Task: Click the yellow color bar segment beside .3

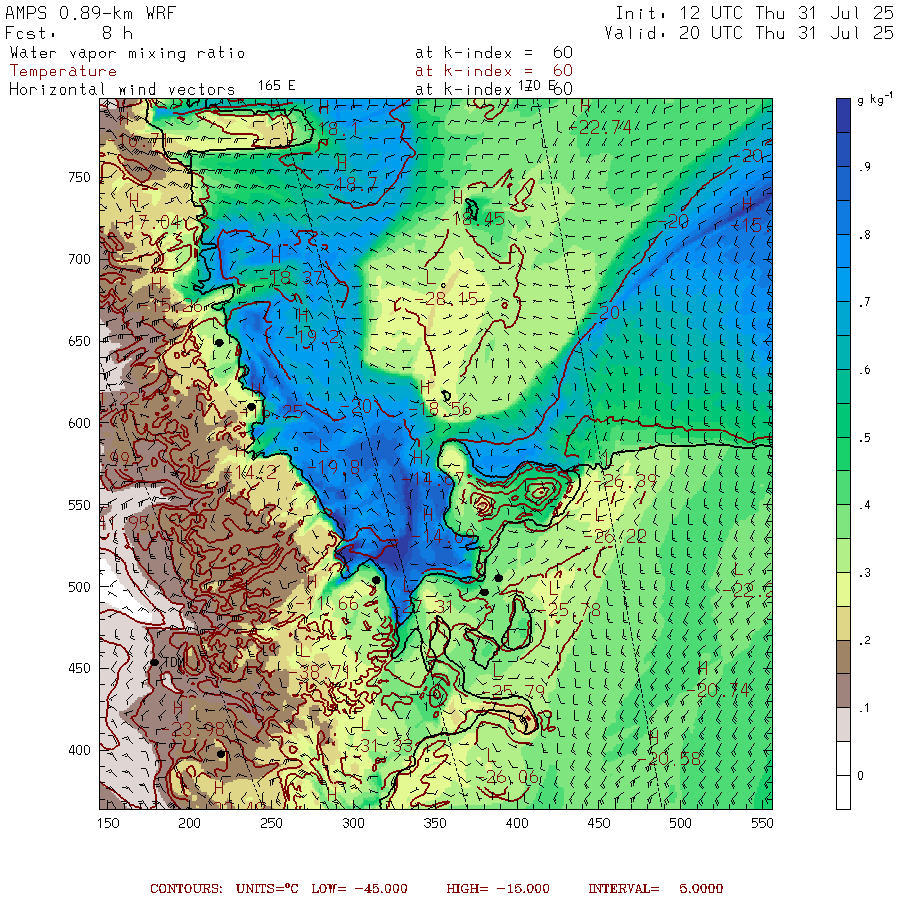Action: click(843, 589)
